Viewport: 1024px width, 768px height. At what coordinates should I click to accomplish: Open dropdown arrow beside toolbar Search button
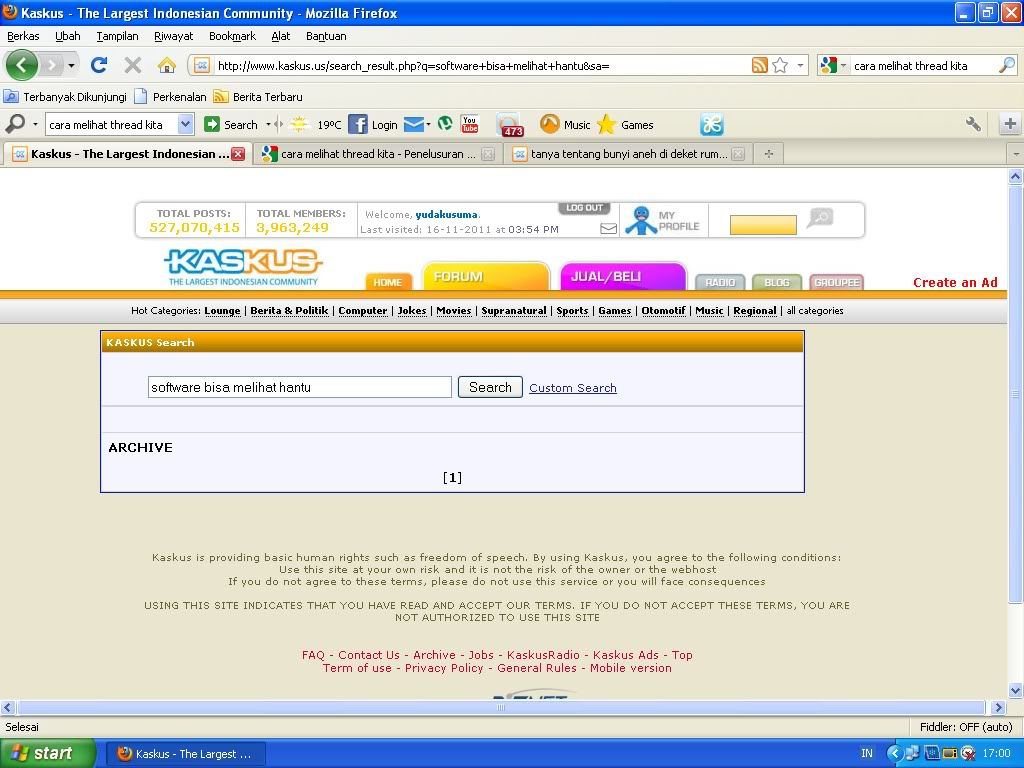[x=268, y=124]
